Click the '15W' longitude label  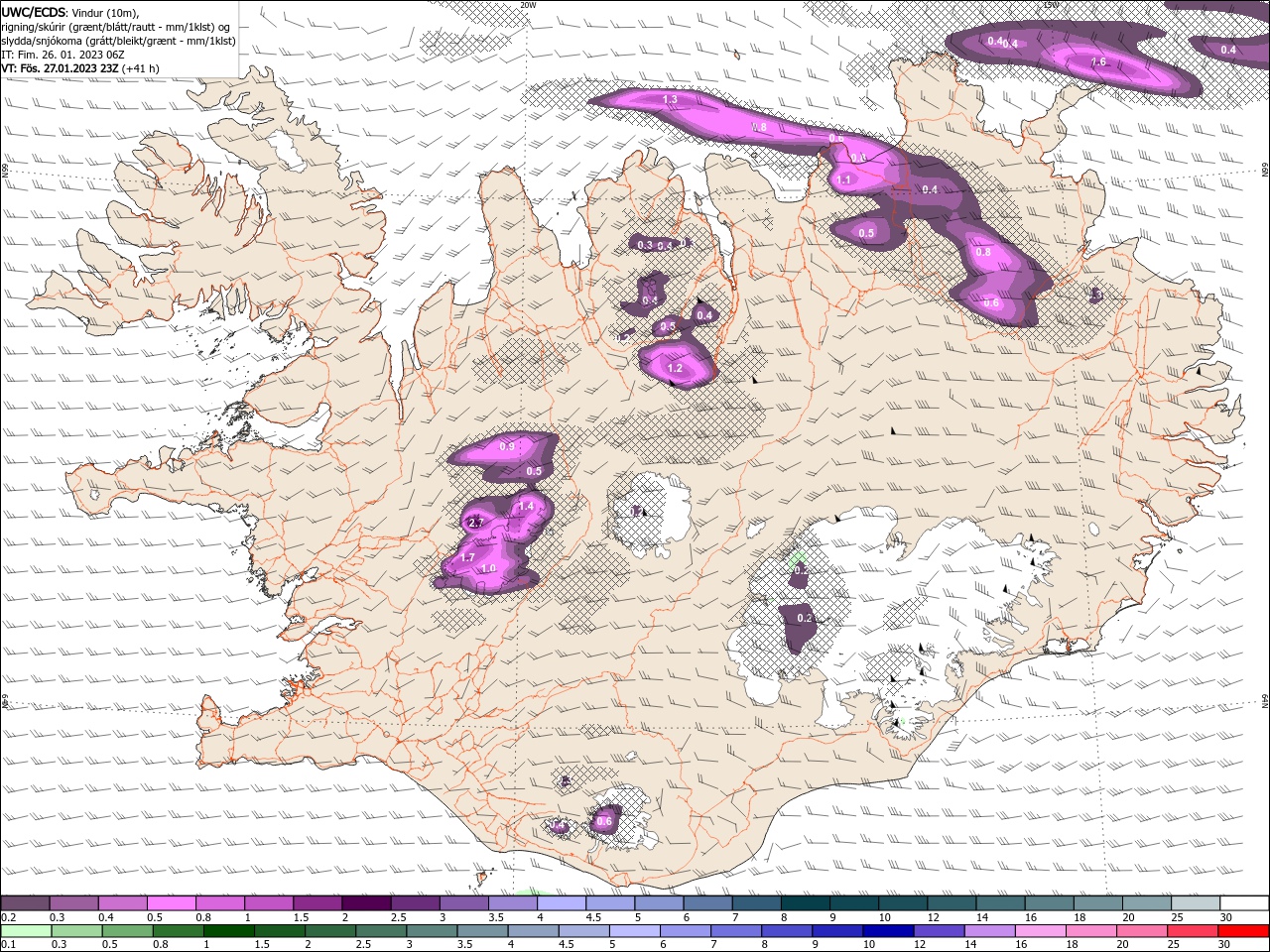point(1052,5)
